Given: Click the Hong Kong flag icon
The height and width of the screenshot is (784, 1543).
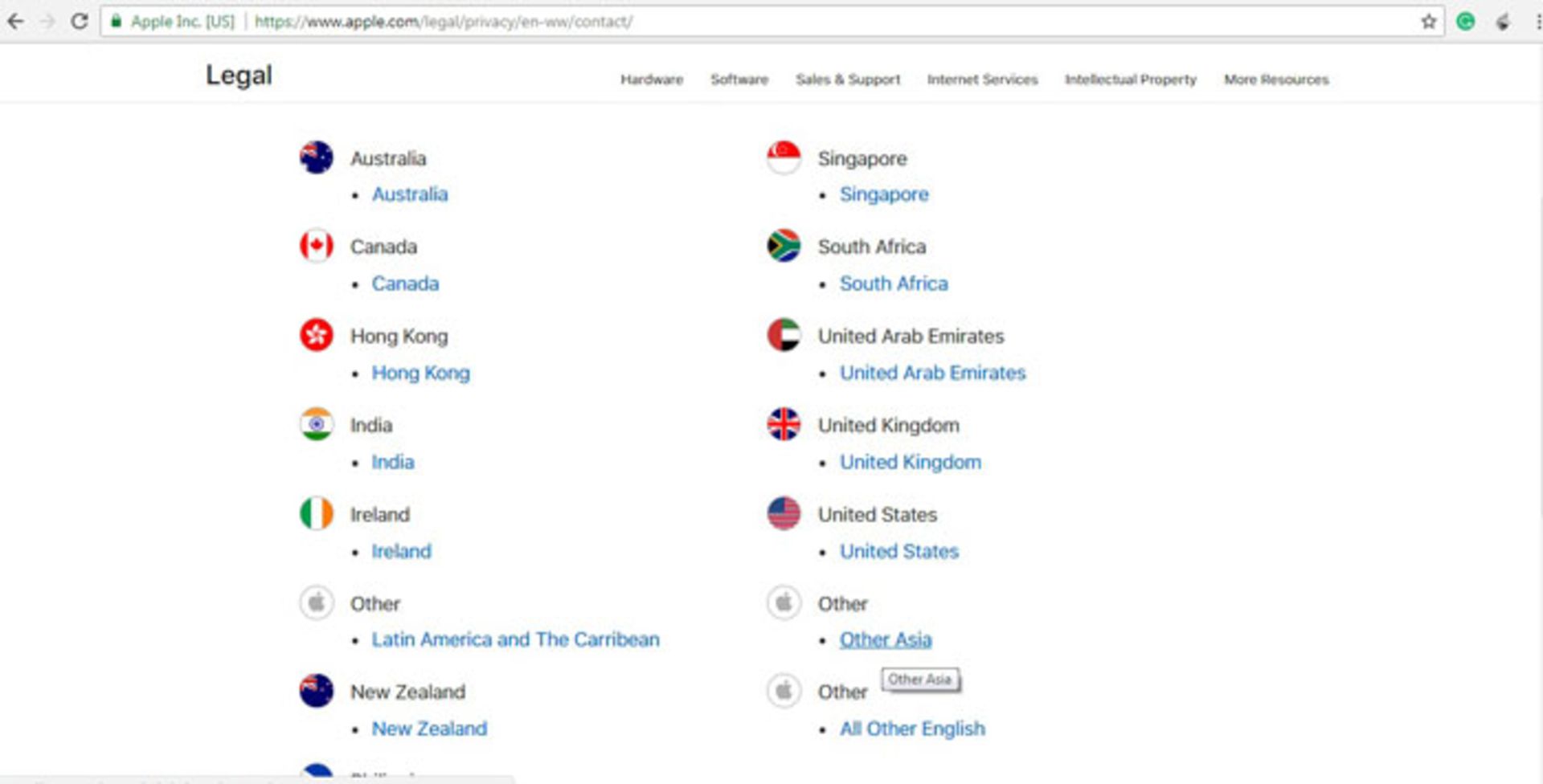Looking at the screenshot, I should (317, 335).
